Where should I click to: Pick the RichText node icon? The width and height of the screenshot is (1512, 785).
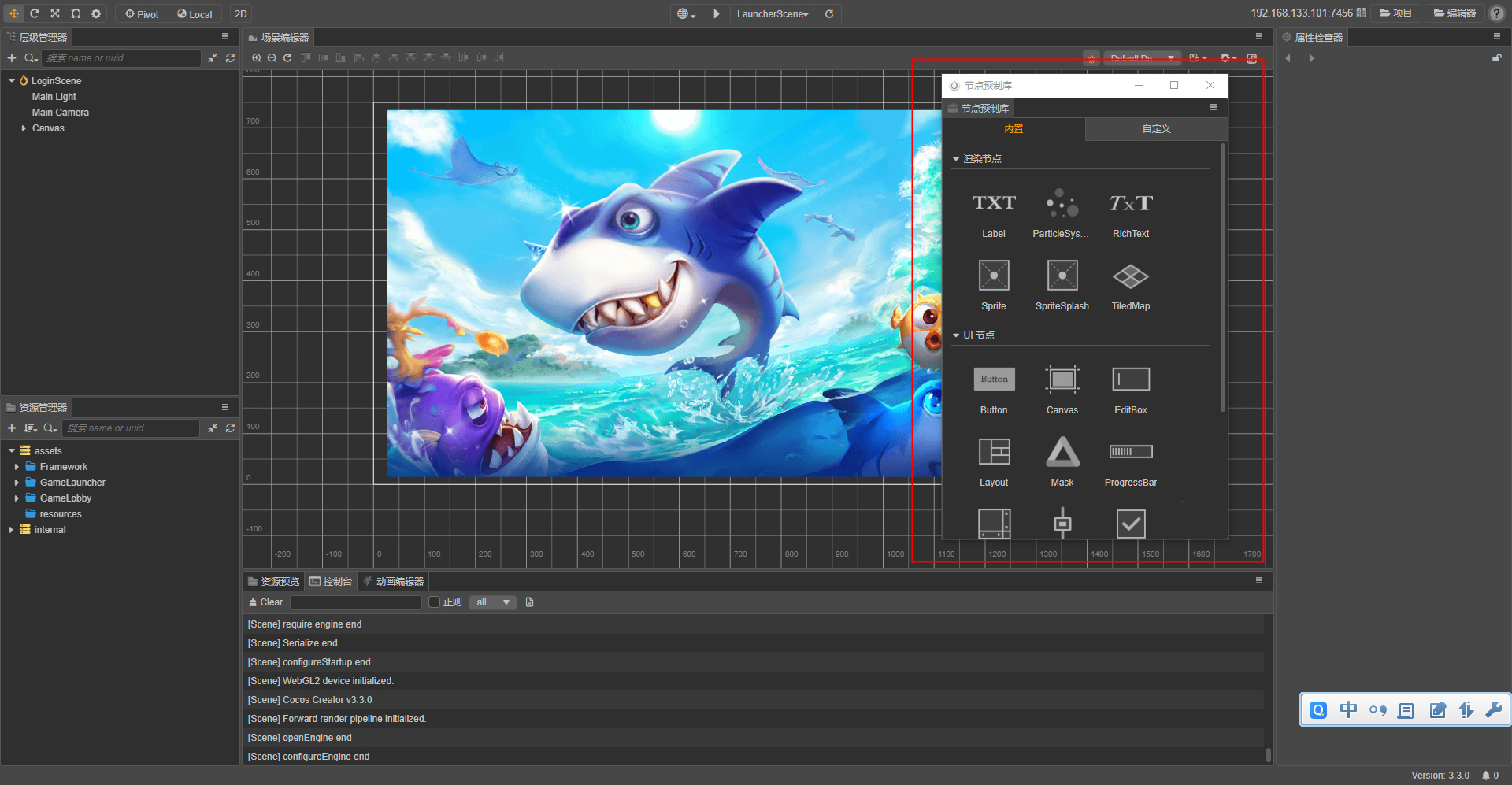pos(1130,204)
